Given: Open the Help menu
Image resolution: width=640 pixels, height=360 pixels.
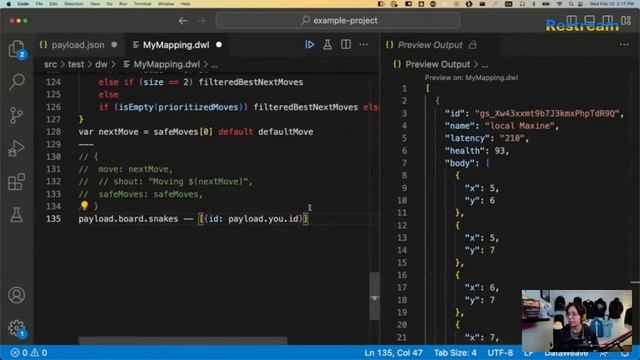Looking at the screenshot, I should (185, 4).
